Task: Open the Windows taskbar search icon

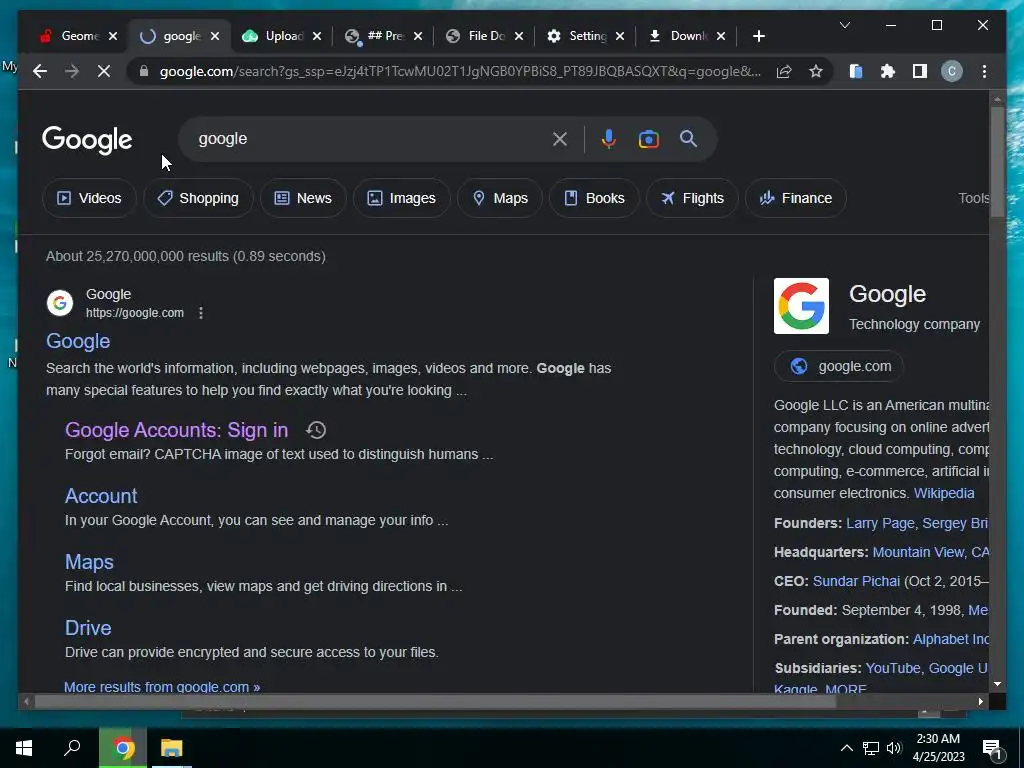Action: [x=72, y=748]
